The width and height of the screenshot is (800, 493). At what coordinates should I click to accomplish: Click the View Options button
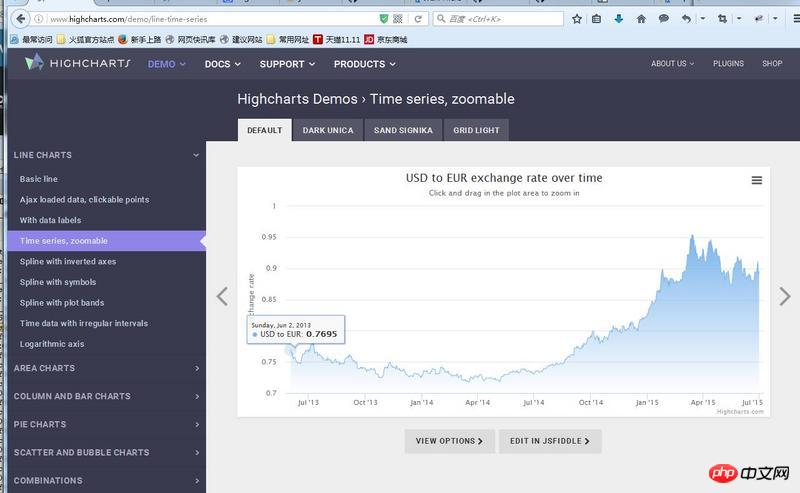pyautogui.click(x=449, y=440)
